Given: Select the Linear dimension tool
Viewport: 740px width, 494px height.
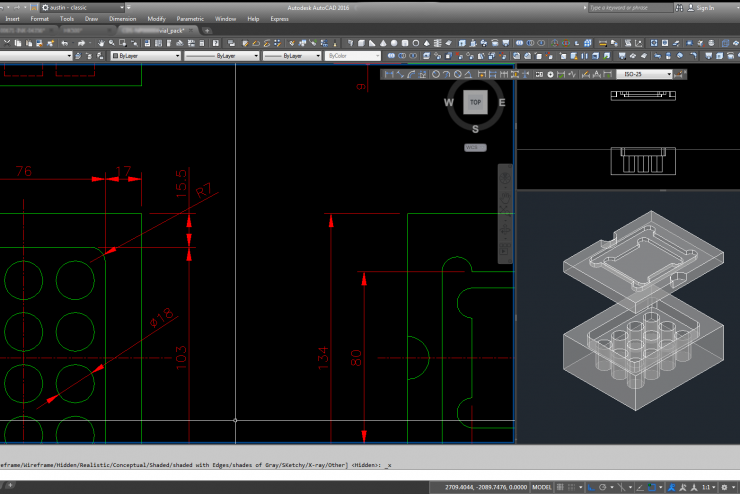Looking at the screenshot, I should [391, 74].
